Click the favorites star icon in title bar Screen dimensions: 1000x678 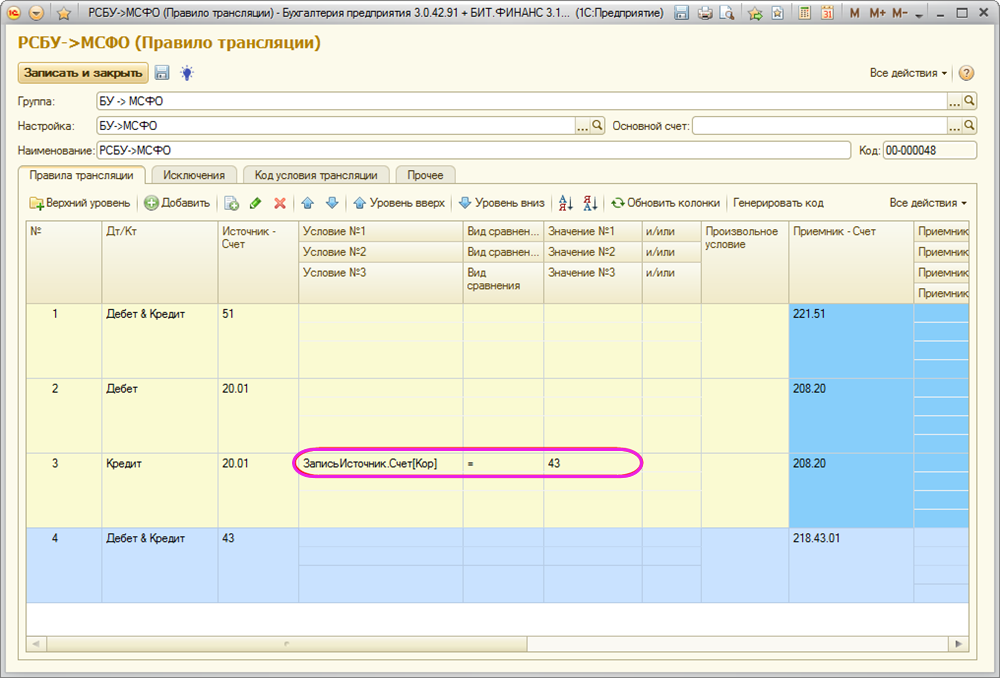[64, 13]
